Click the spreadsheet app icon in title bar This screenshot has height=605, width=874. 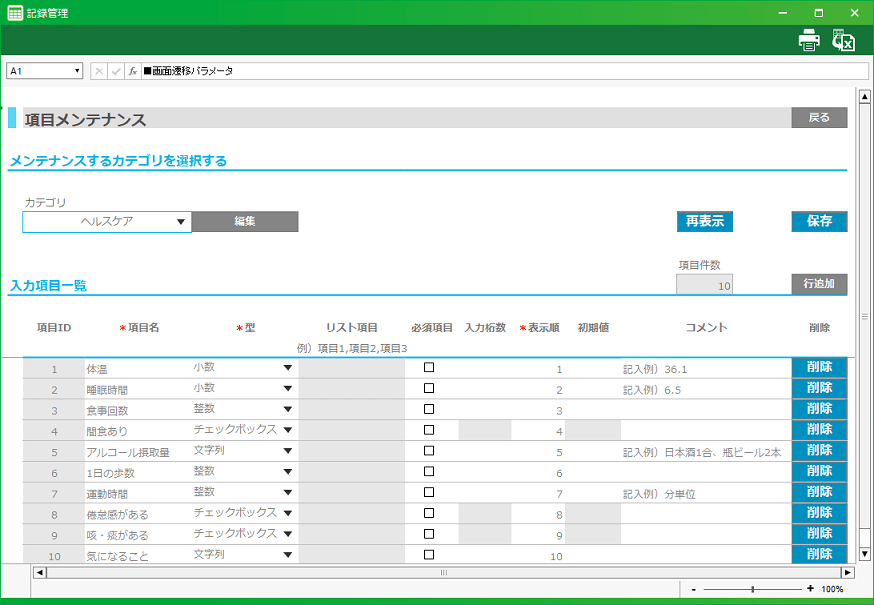(13, 13)
